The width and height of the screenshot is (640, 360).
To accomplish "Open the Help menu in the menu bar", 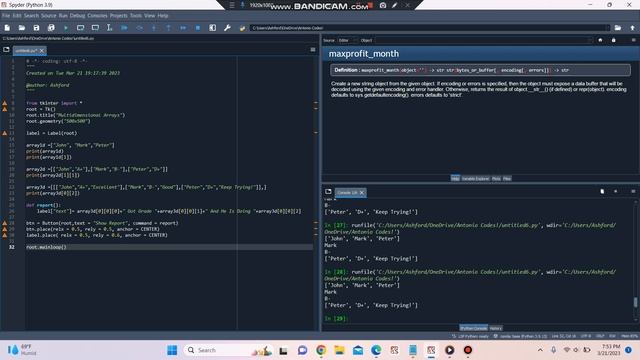I will coord(162,16).
